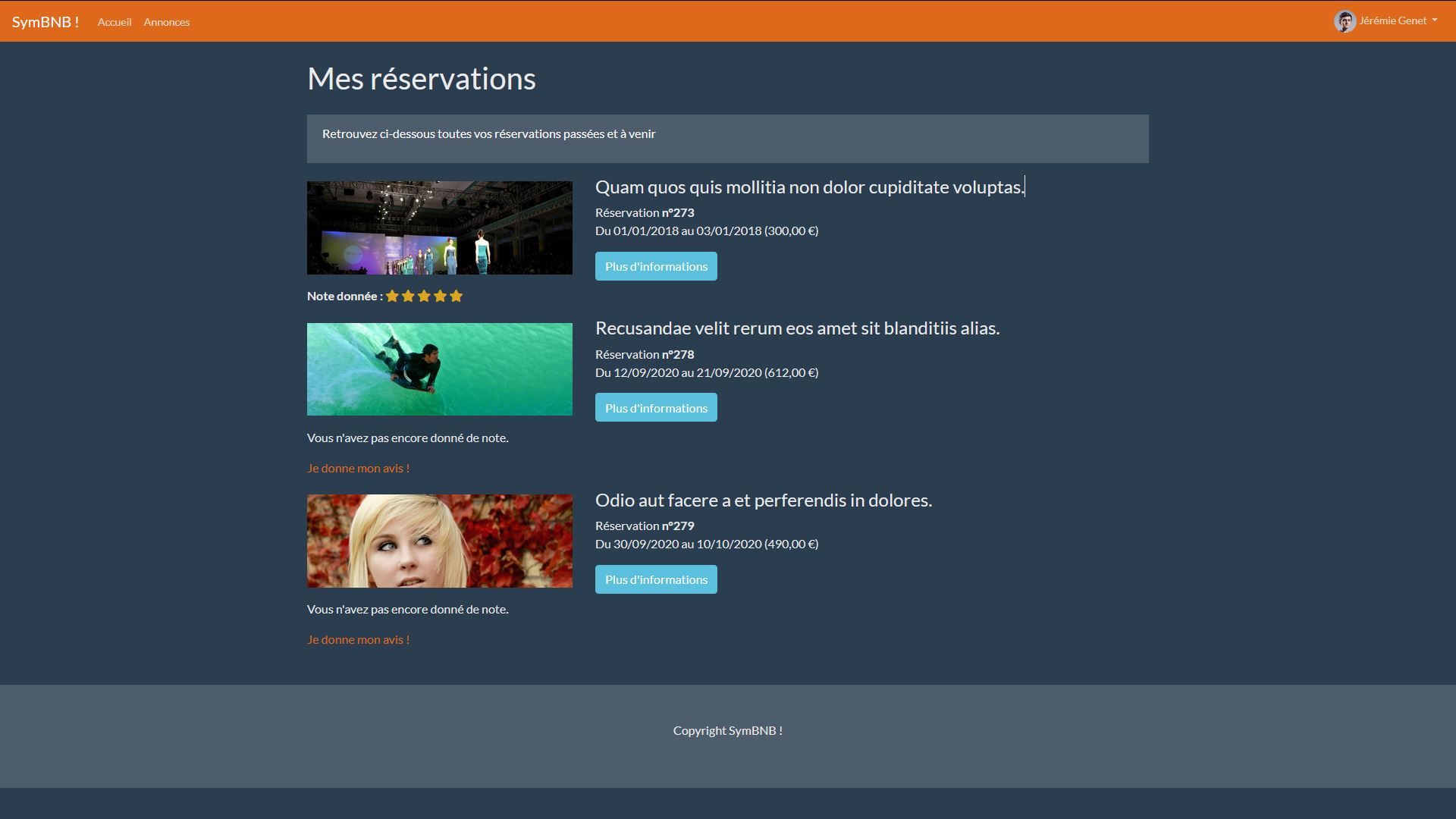Open Plus d'informations for reservation n°279
Viewport: 1456px width, 819px height.
(656, 579)
